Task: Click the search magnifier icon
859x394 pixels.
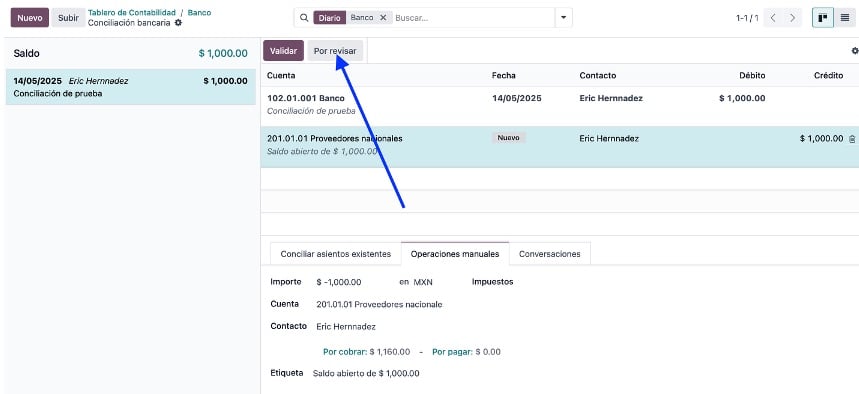Action: point(304,18)
